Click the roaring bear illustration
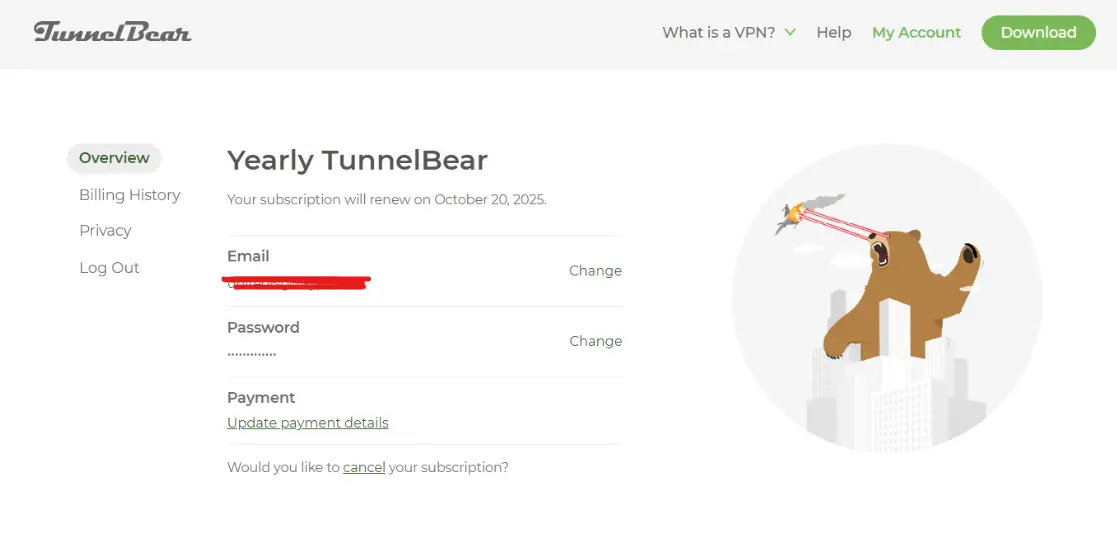The width and height of the screenshot is (1117, 539). coord(901,292)
